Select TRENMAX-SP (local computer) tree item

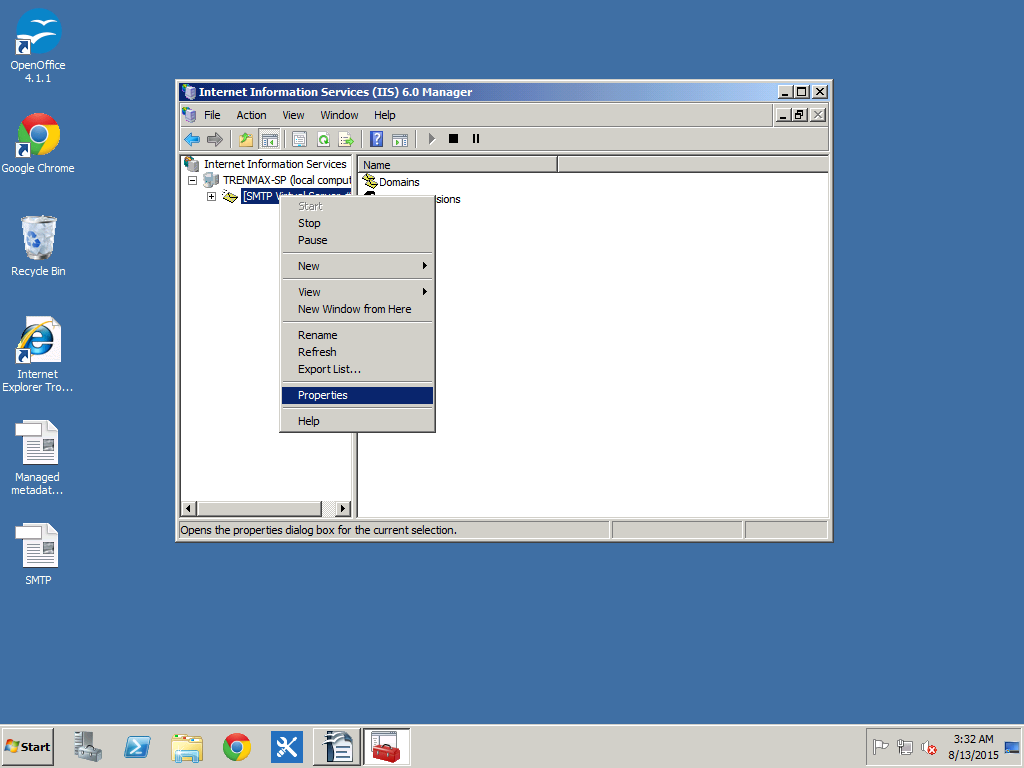coord(286,180)
